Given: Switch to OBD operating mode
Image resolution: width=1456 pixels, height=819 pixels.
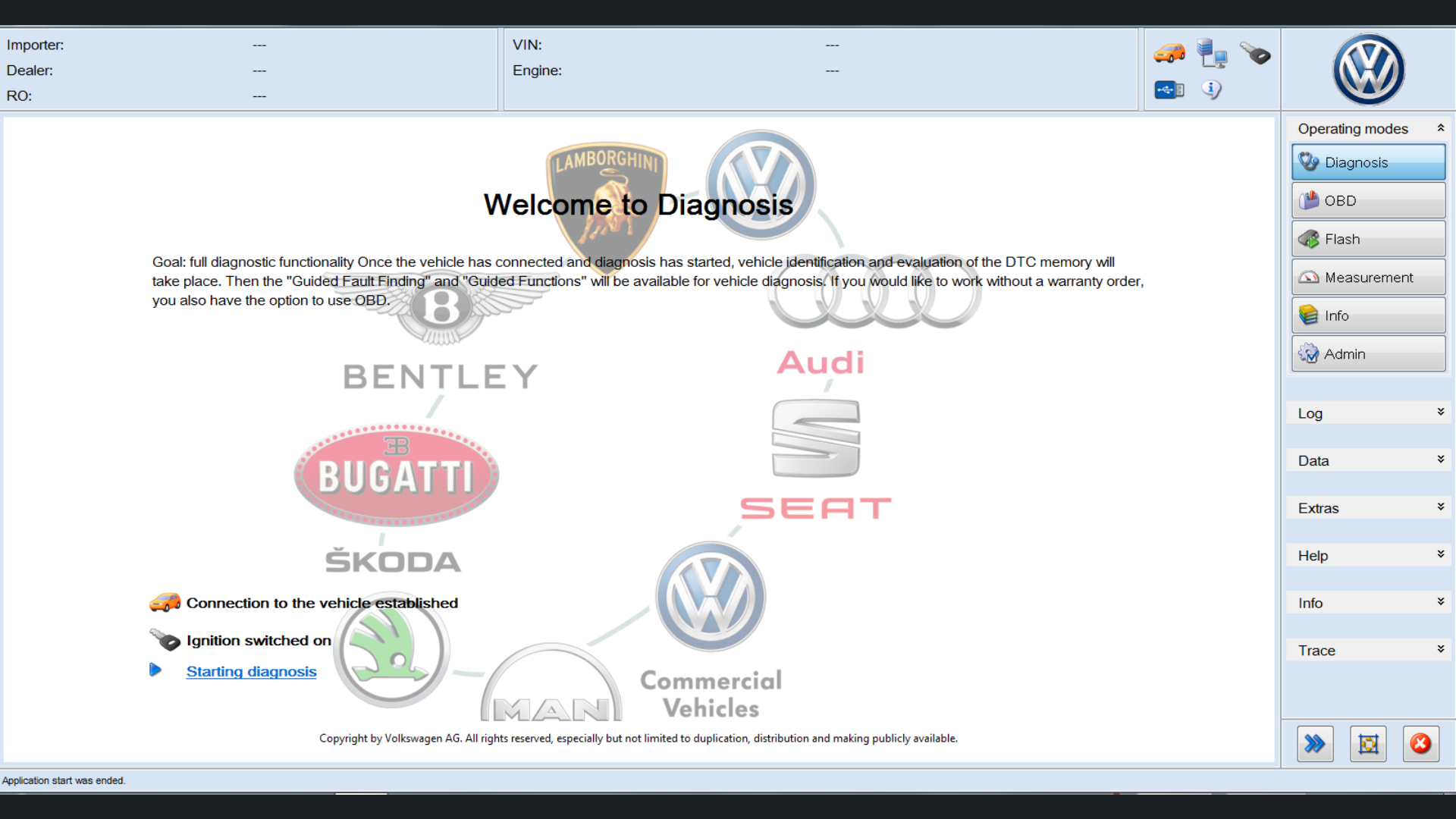Looking at the screenshot, I should point(1369,201).
